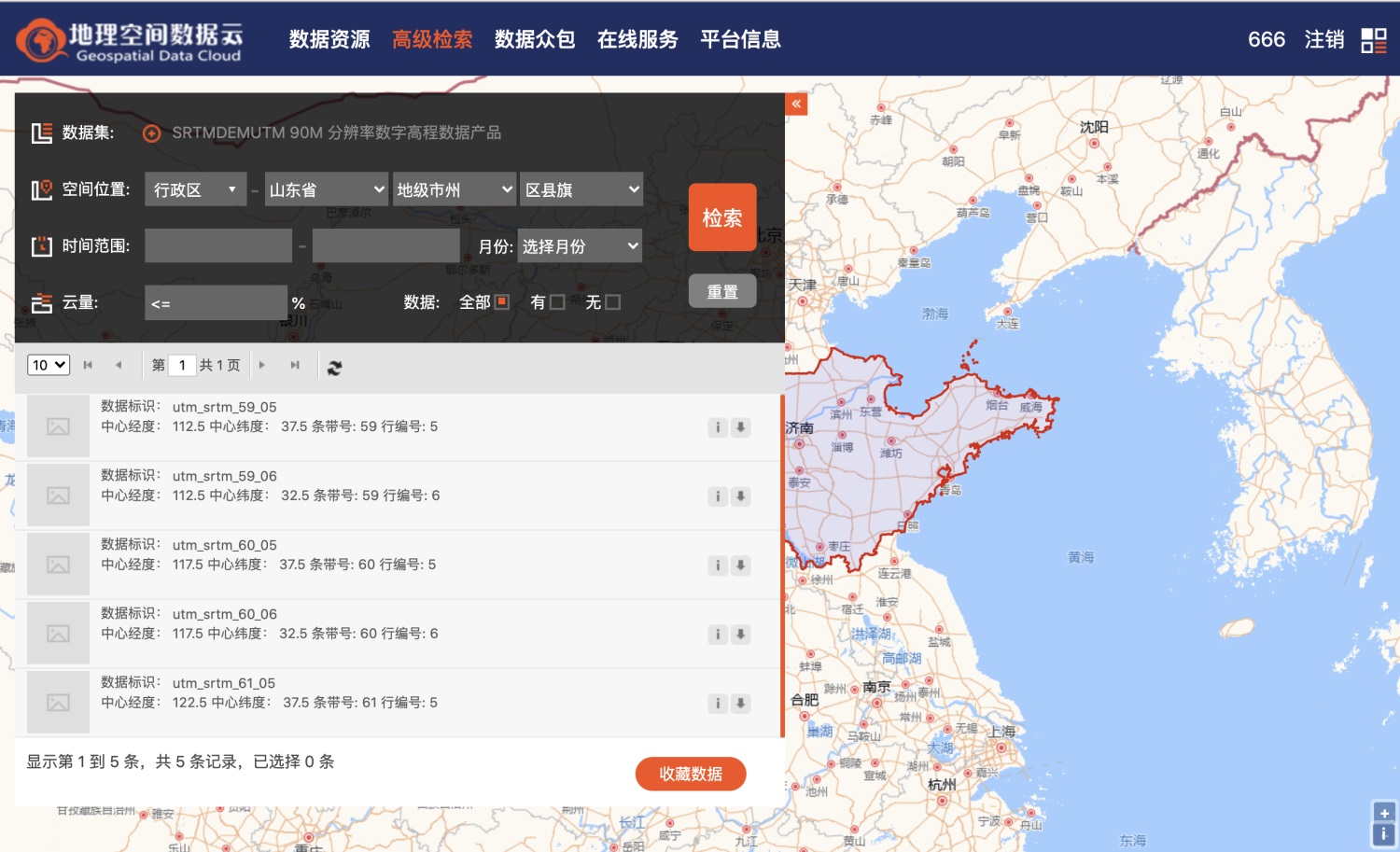Open the 数据资源 menu

(x=329, y=39)
